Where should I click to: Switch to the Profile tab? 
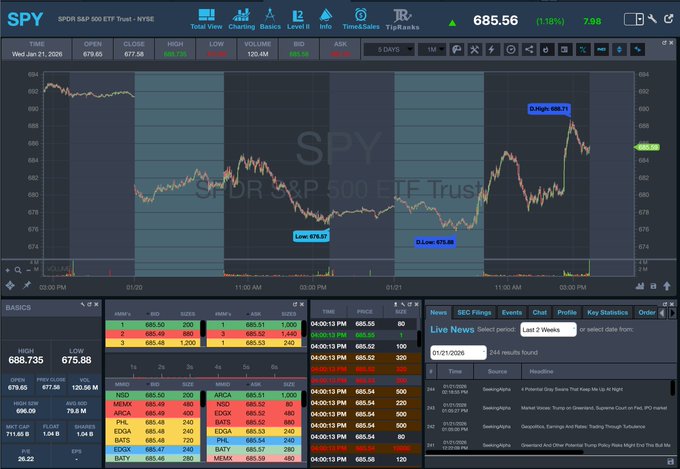pyautogui.click(x=567, y=312)
